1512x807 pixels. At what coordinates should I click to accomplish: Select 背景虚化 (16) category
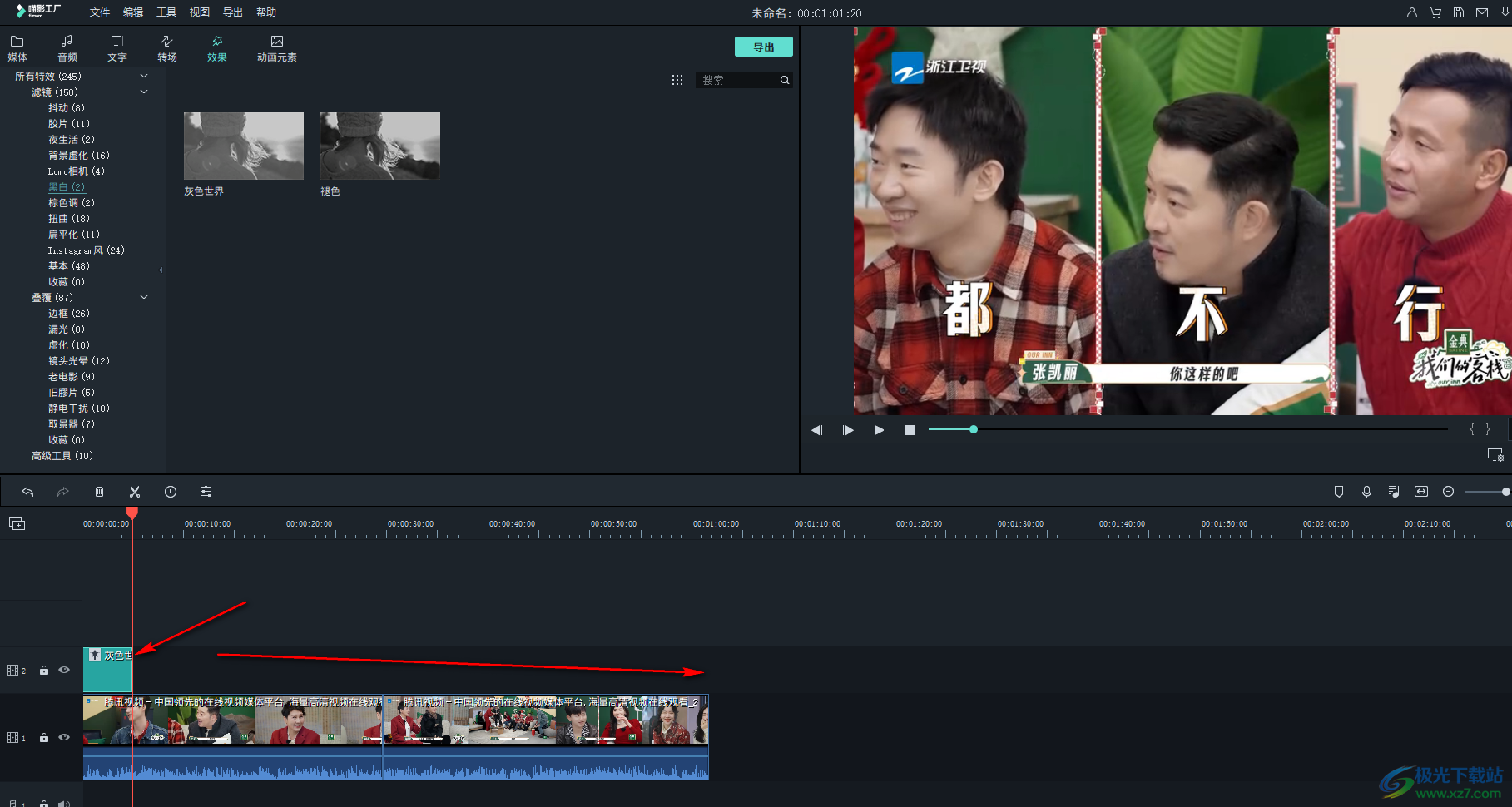(x=78, y=156)
